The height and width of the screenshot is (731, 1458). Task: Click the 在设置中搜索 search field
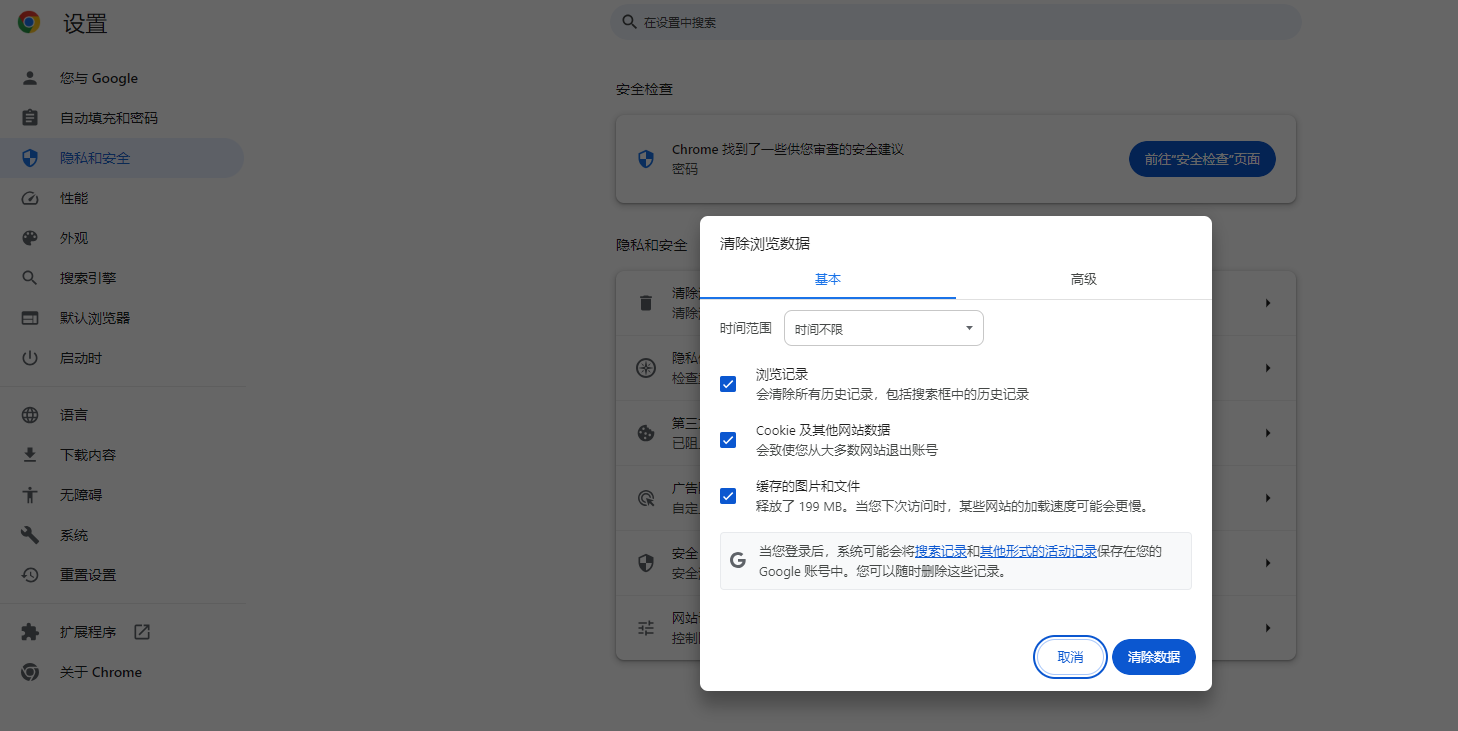point(955,21)
